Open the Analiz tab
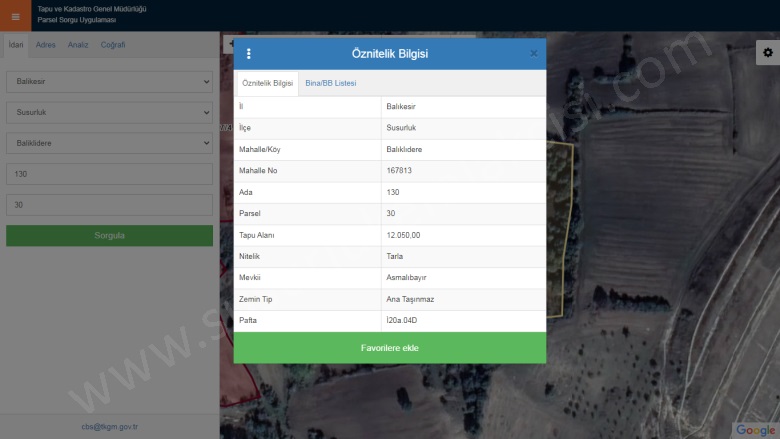 coord(78,45)
